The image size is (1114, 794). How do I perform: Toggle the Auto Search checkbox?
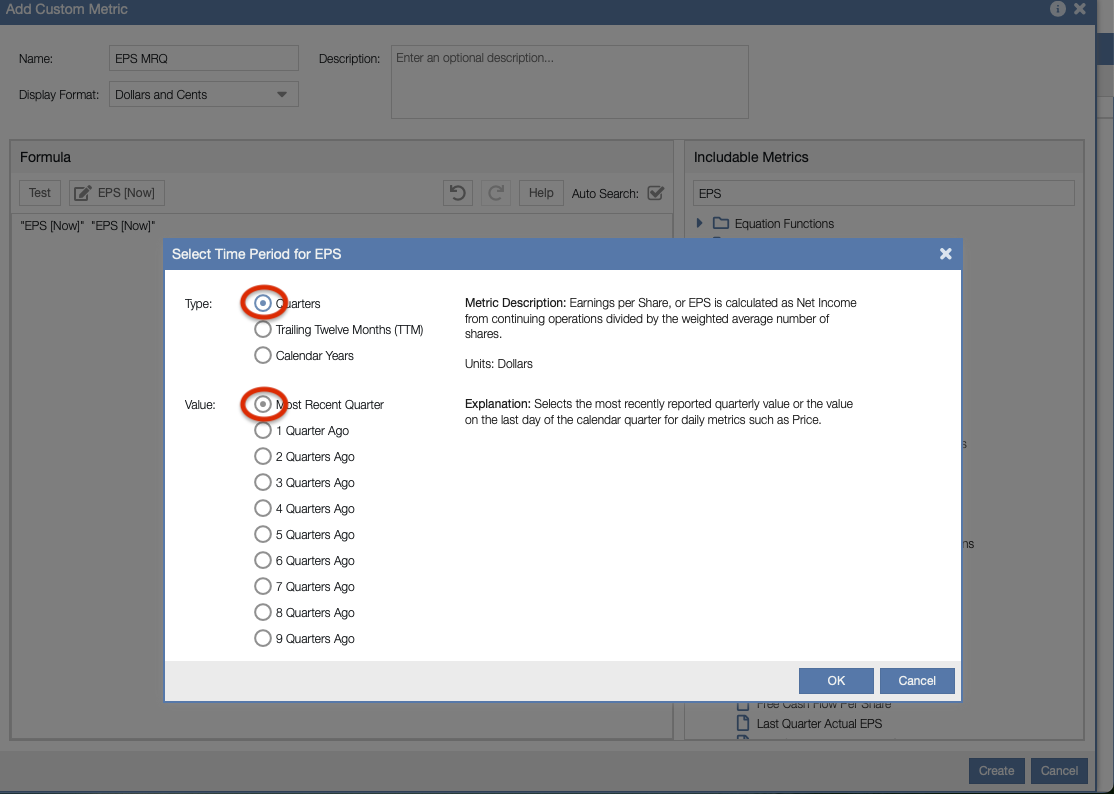pyautogui.click(x=656, y=193)
